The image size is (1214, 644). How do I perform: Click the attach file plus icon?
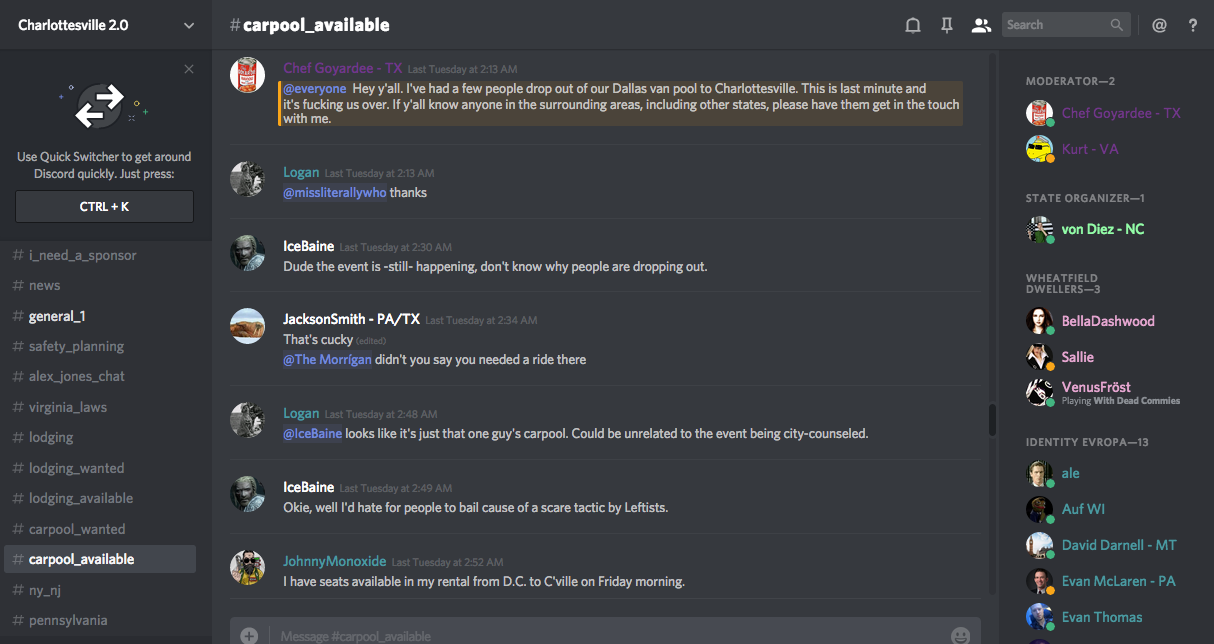(x=249, y=635)
